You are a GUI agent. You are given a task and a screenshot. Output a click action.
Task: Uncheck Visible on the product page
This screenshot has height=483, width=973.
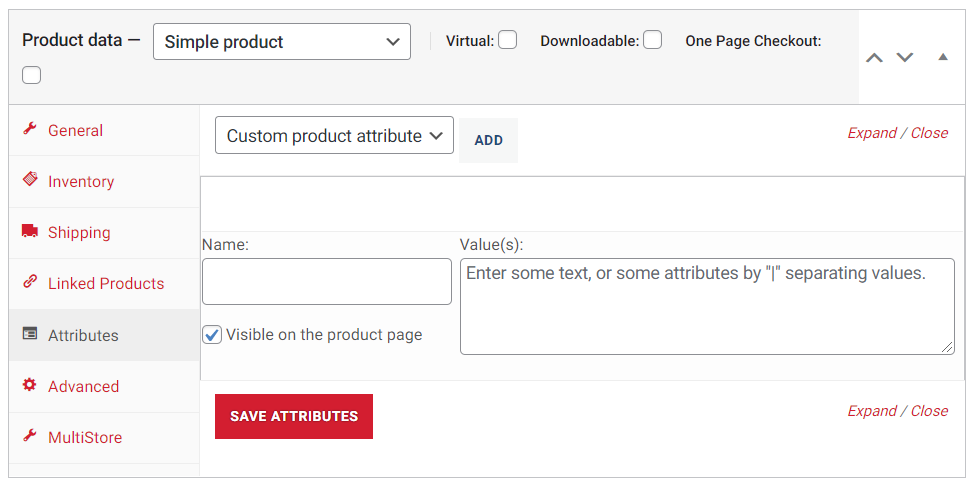pos(212,335)
